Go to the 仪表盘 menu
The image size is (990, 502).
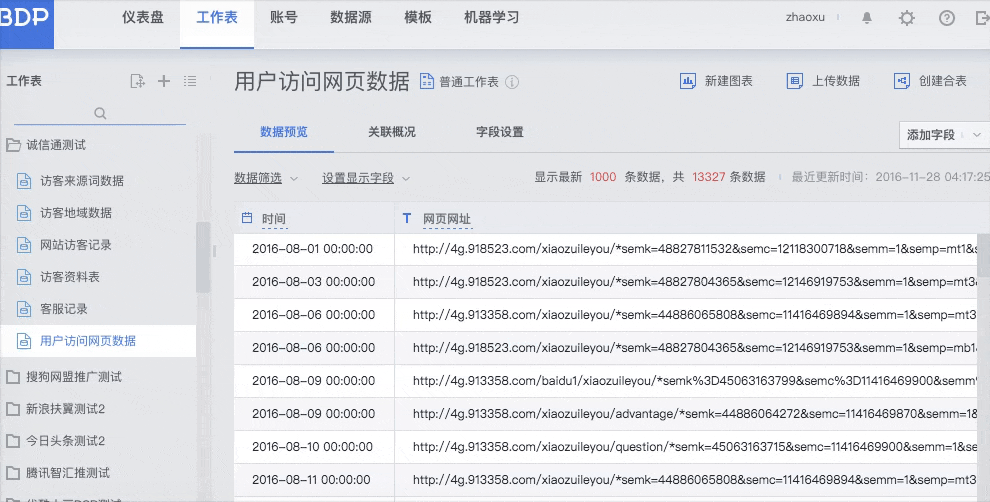[143, 18]
